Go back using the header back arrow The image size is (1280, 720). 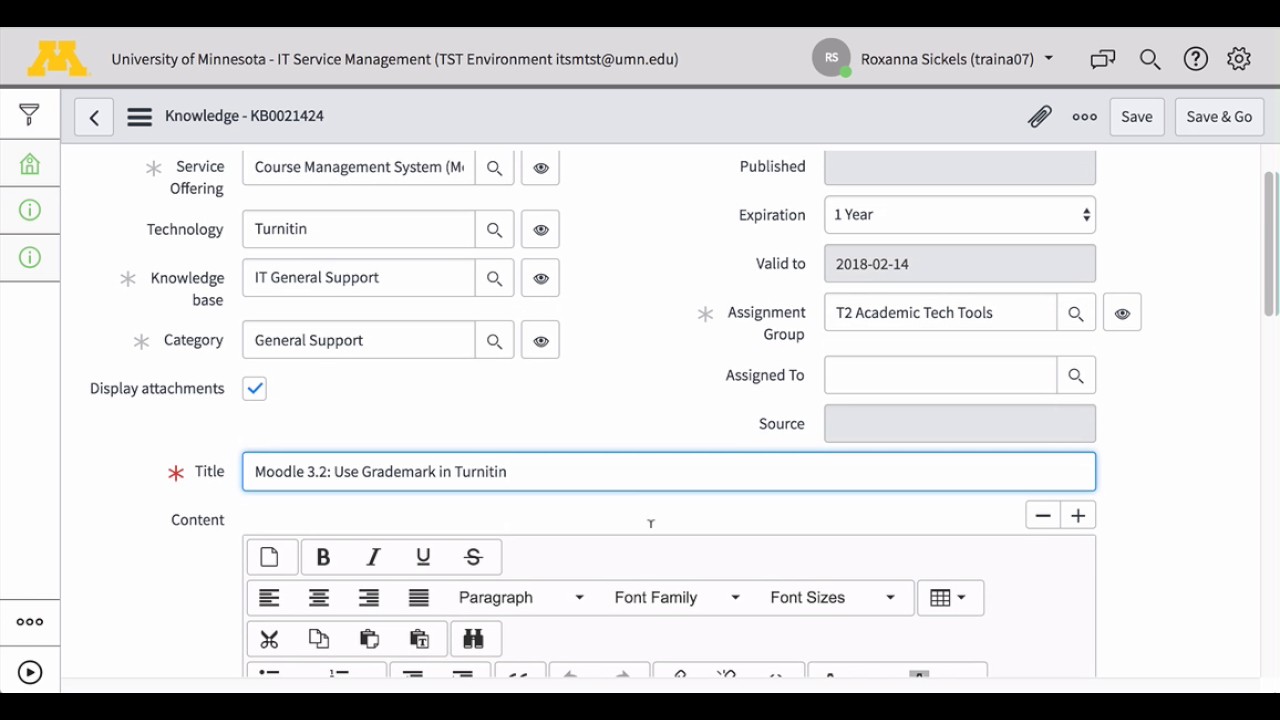pyautogui.click(x=93, y=117)
